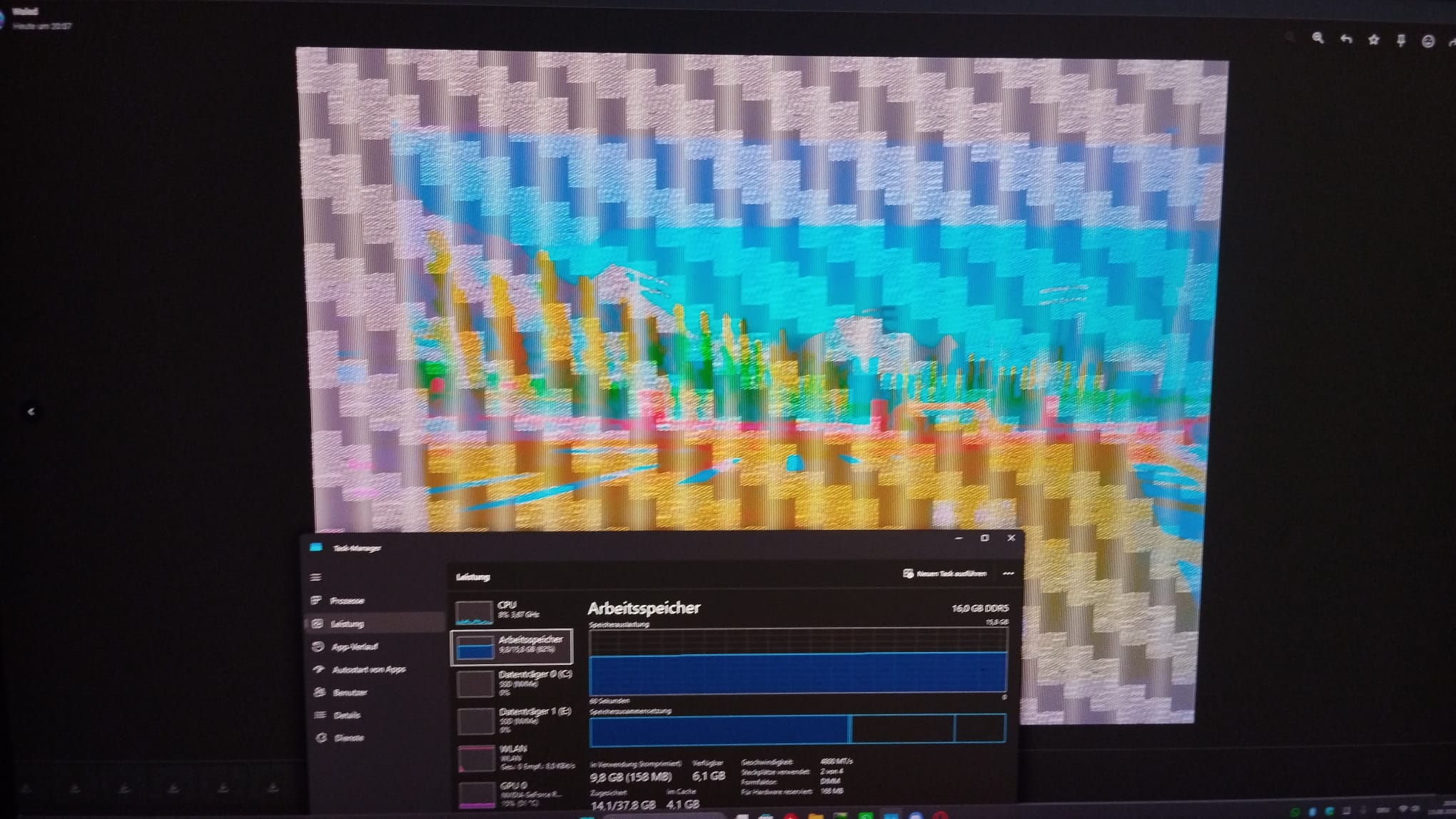The width and height of the screenshot is (1456, 819).
Task: Click the "16,0 GB DDR5" label
Action: pos(980,609)
